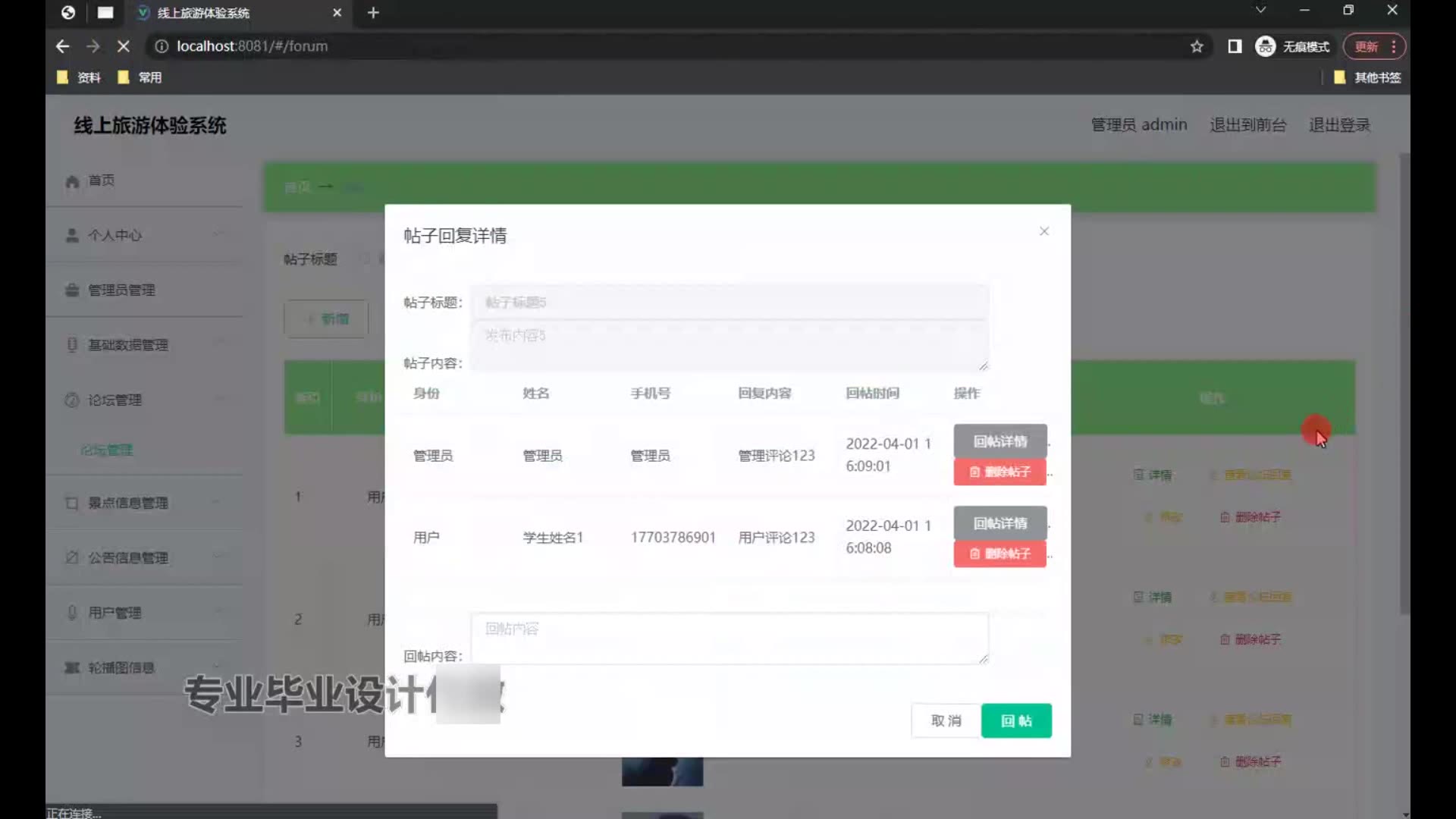Click the incognito 无痕模式 icon

pos(1265,46)
